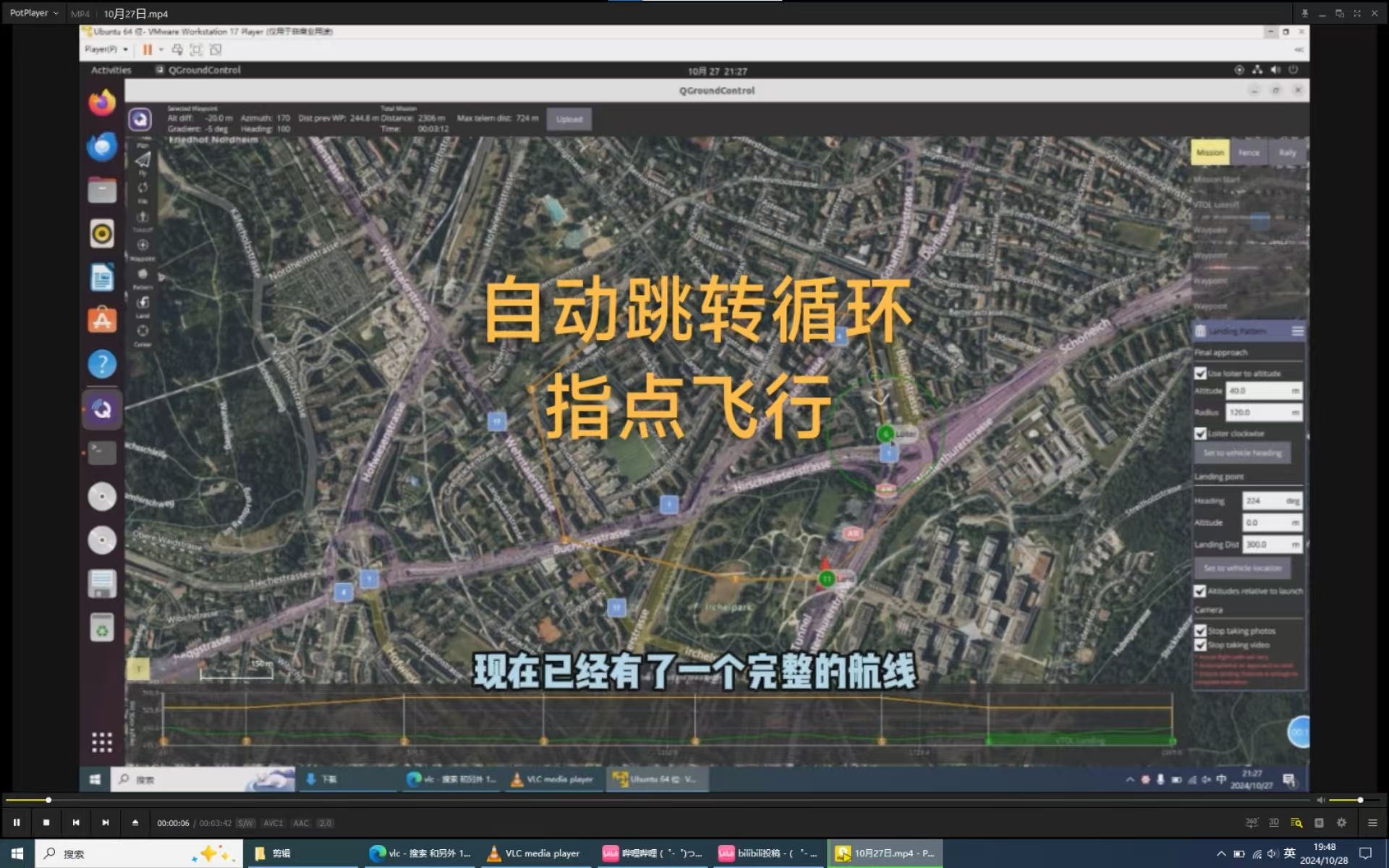The height and width of the screenshot is (868, 1389).
Task: Click the landing Heading field
Action: 1272,501
